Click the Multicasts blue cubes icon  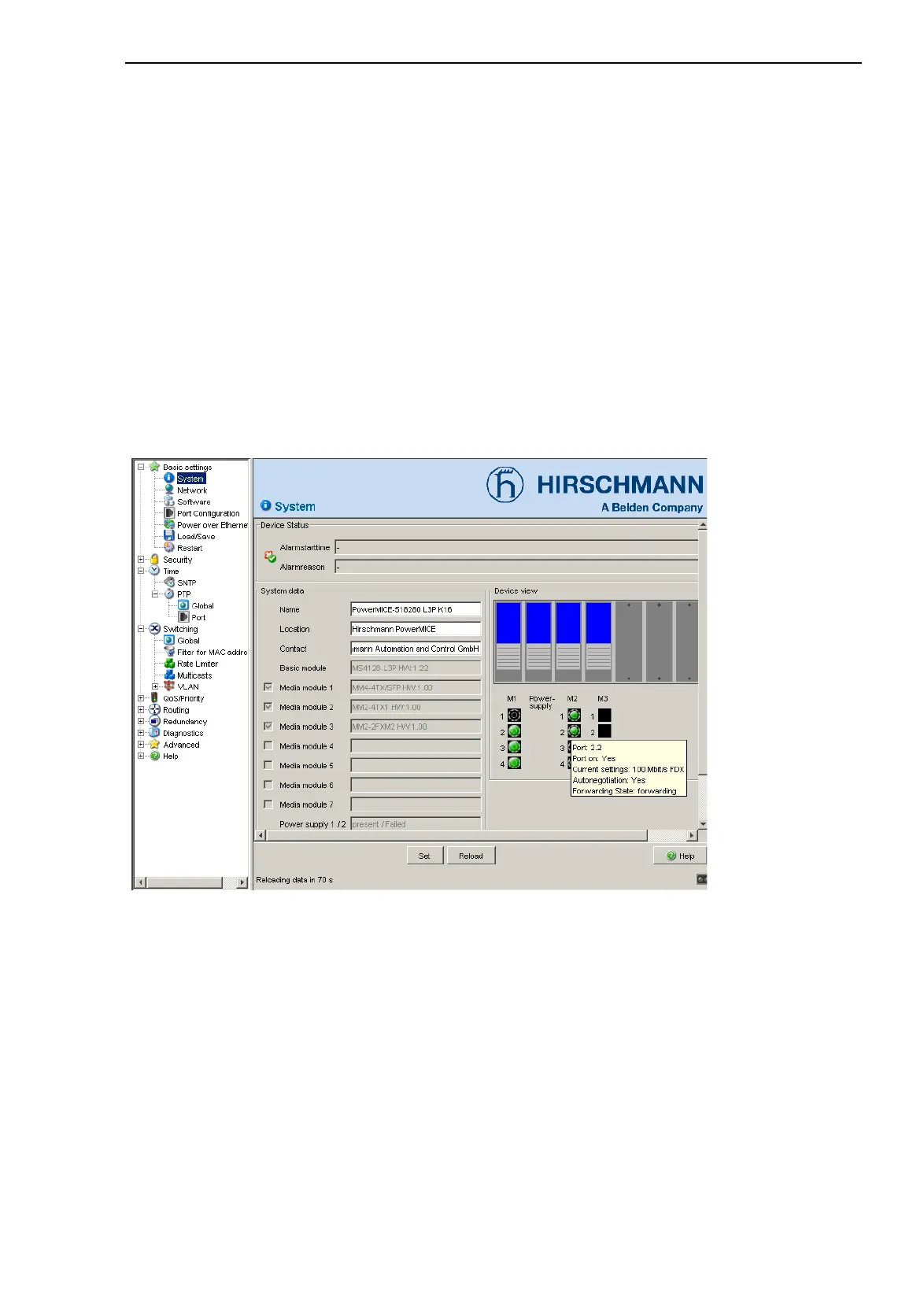(x=168, y=675)
